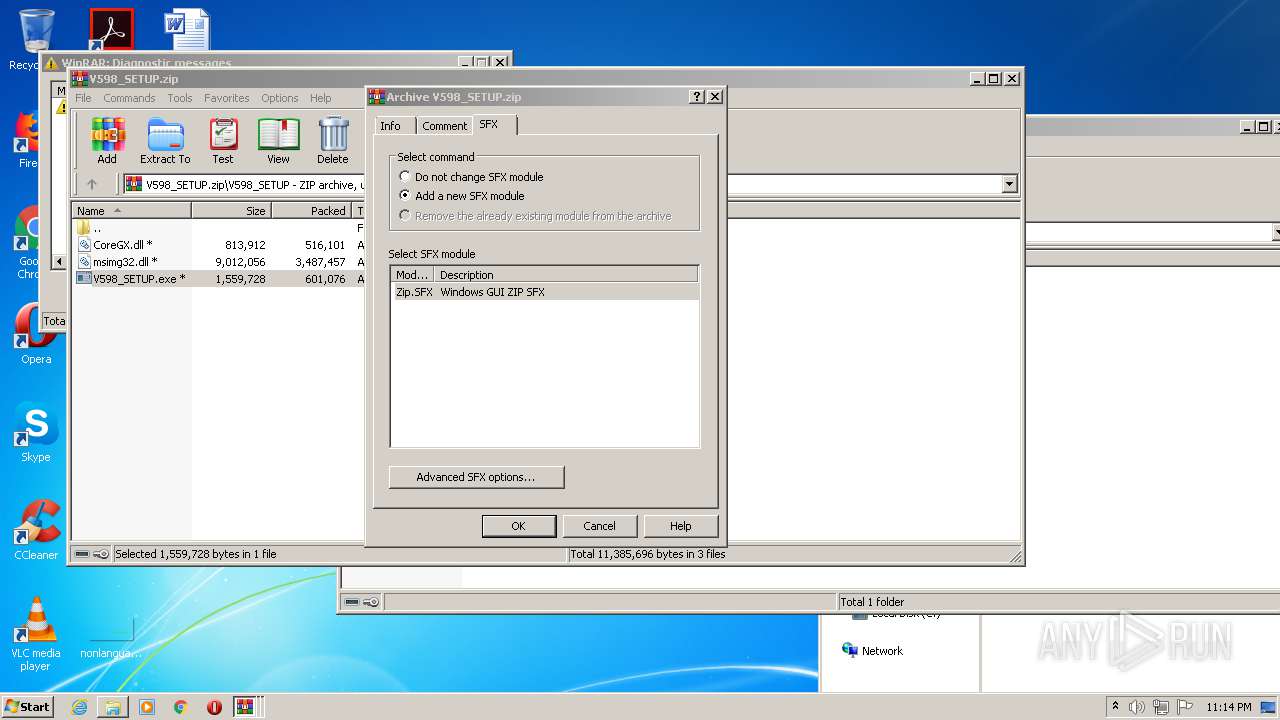
Task: Click the Recycle Bin desktop icon
Action: [36, 40]
